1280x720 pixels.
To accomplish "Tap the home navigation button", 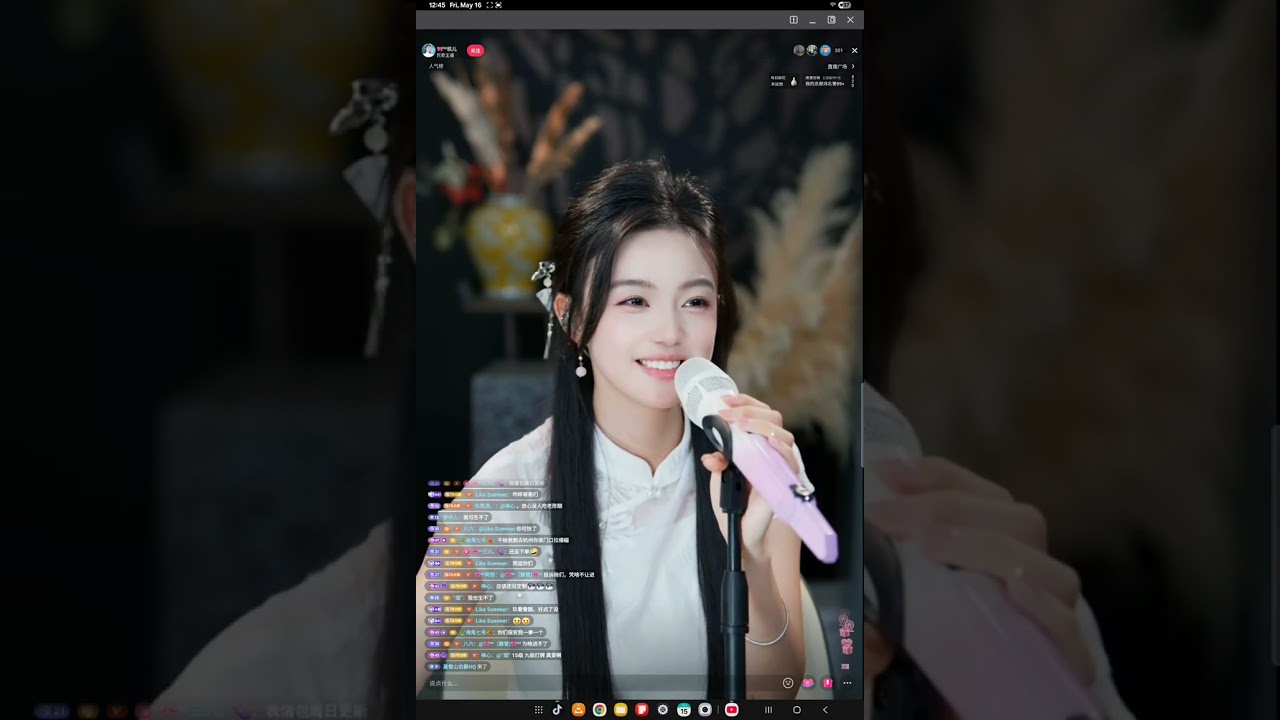I will coord(796,710).
